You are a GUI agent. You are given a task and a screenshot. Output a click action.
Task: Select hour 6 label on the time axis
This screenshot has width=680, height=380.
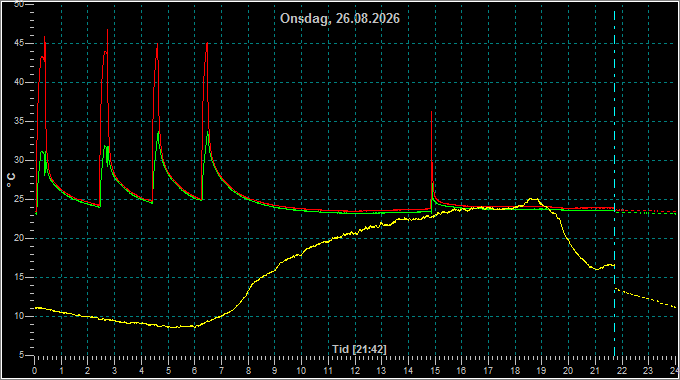(x=194, y=371)
